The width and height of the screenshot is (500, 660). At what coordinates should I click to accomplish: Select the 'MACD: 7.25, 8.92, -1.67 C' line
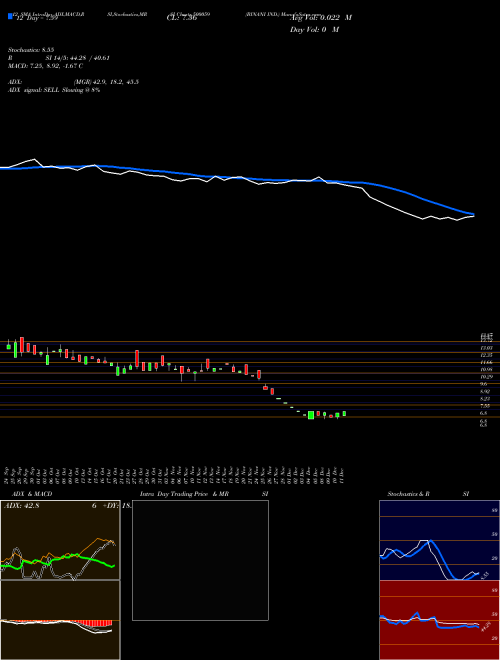pyautogui.click(x=45, y=66)
